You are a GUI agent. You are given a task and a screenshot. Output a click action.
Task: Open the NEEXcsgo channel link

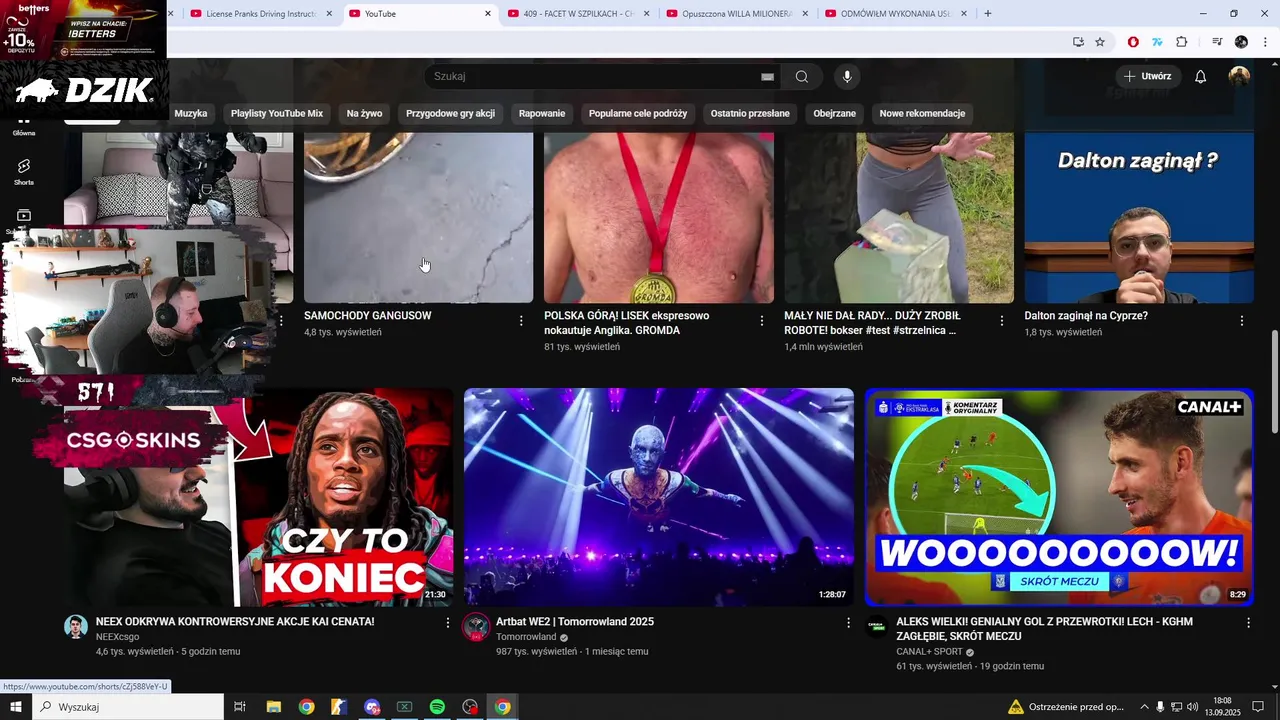pyautogui.click(x=117, y=637)
